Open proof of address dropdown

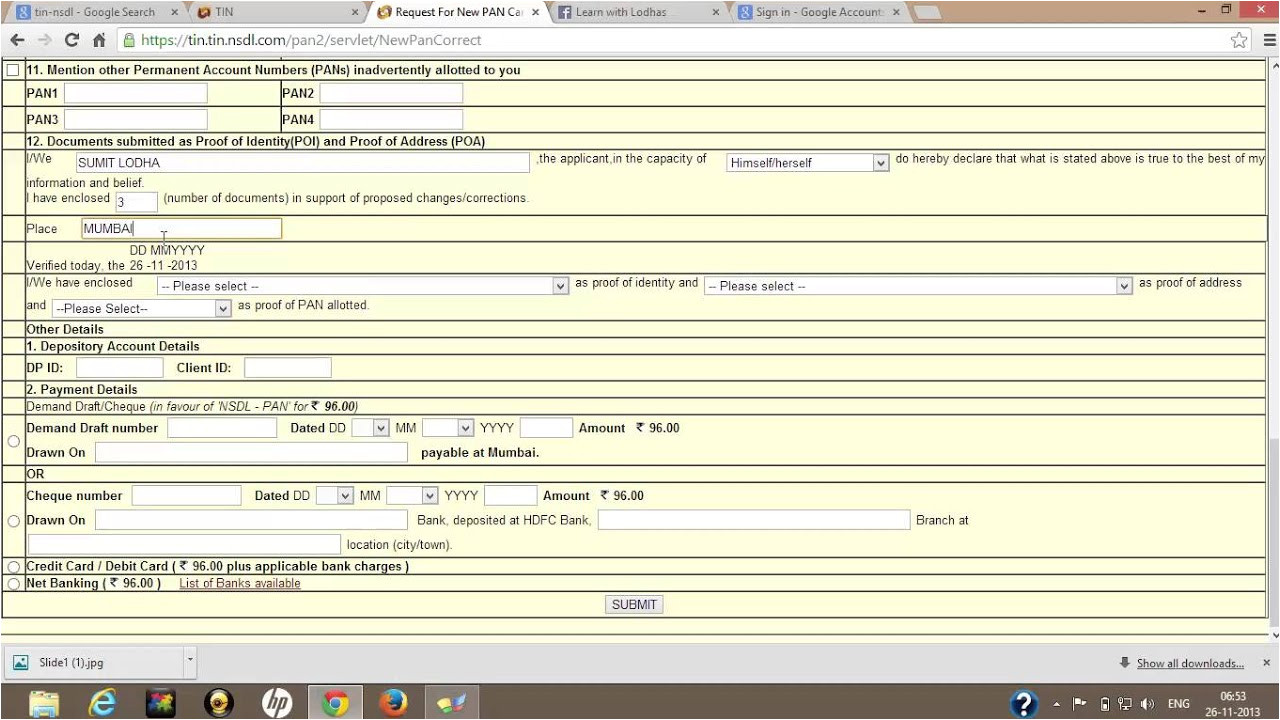(x=917, y=286)
